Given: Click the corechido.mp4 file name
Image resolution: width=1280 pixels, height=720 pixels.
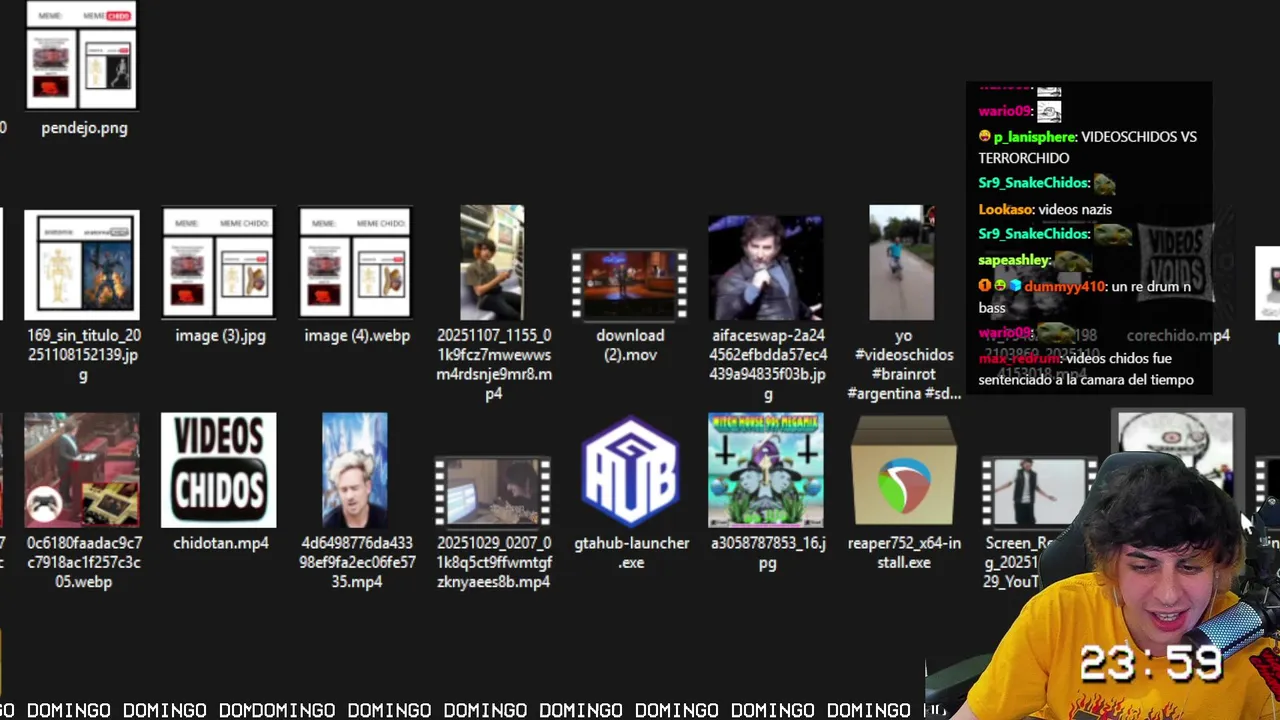Looking at the screenshot, I should 1178,336.
